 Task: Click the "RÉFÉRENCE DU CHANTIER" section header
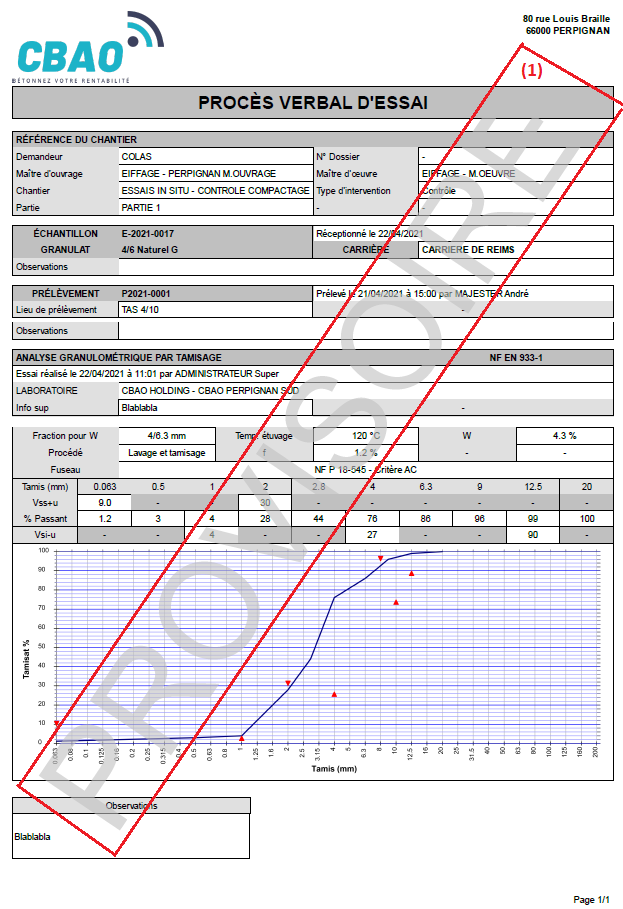pos(76,140)
